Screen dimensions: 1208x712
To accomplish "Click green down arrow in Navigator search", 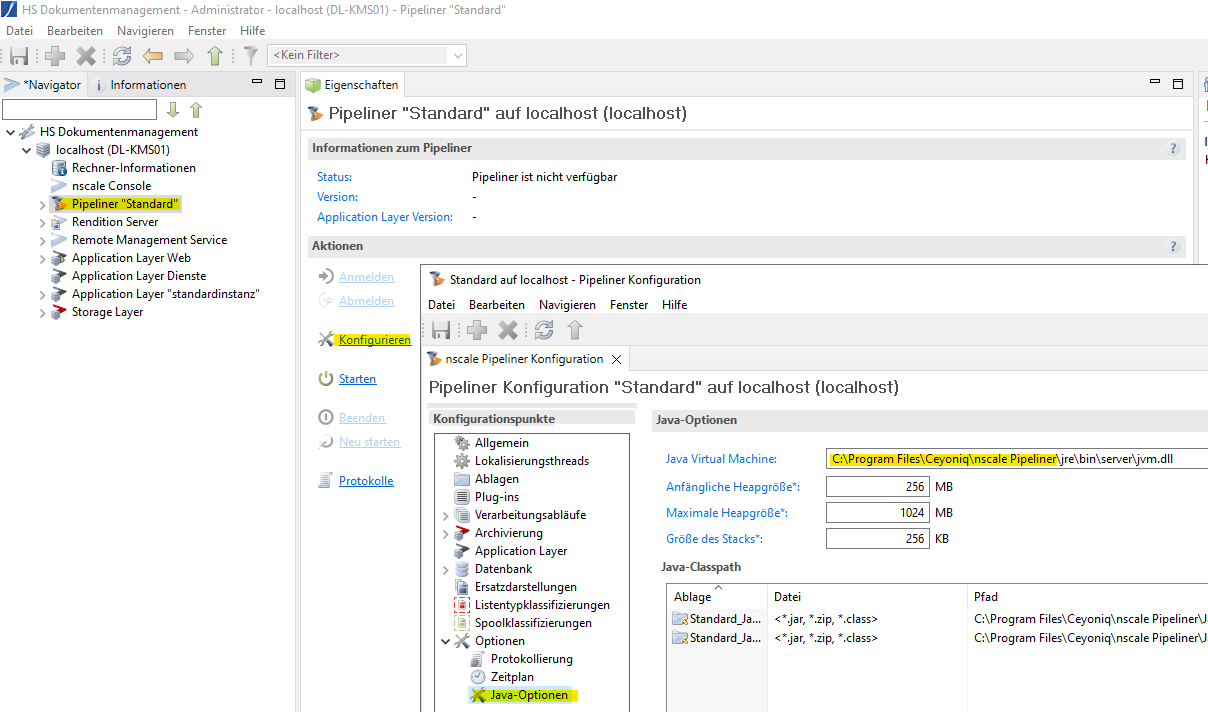I will (x=173, y=110).
